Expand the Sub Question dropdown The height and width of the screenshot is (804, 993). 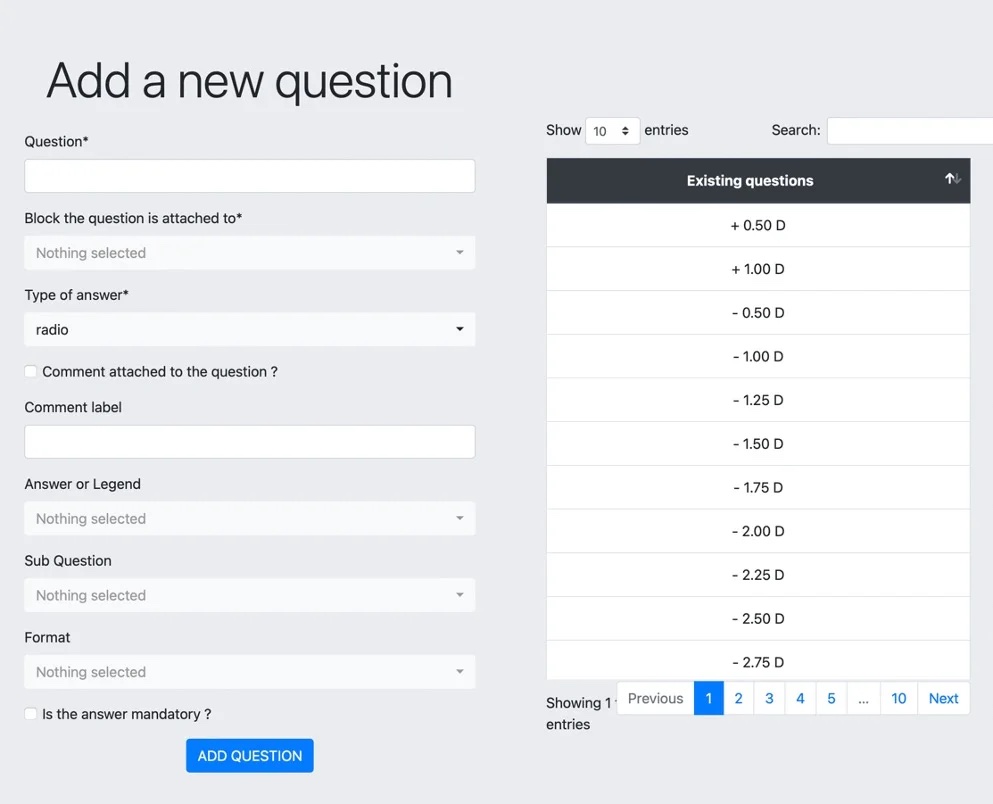pyautogui.click(x=249, y=596)
